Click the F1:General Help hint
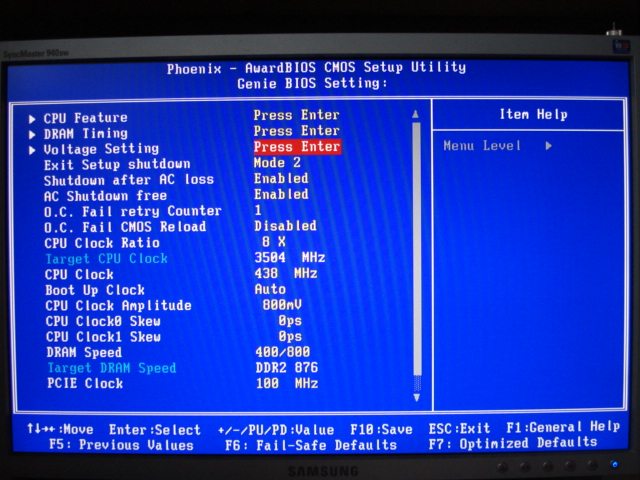Screen dimensions: 640x480 (x=563, y=427)
